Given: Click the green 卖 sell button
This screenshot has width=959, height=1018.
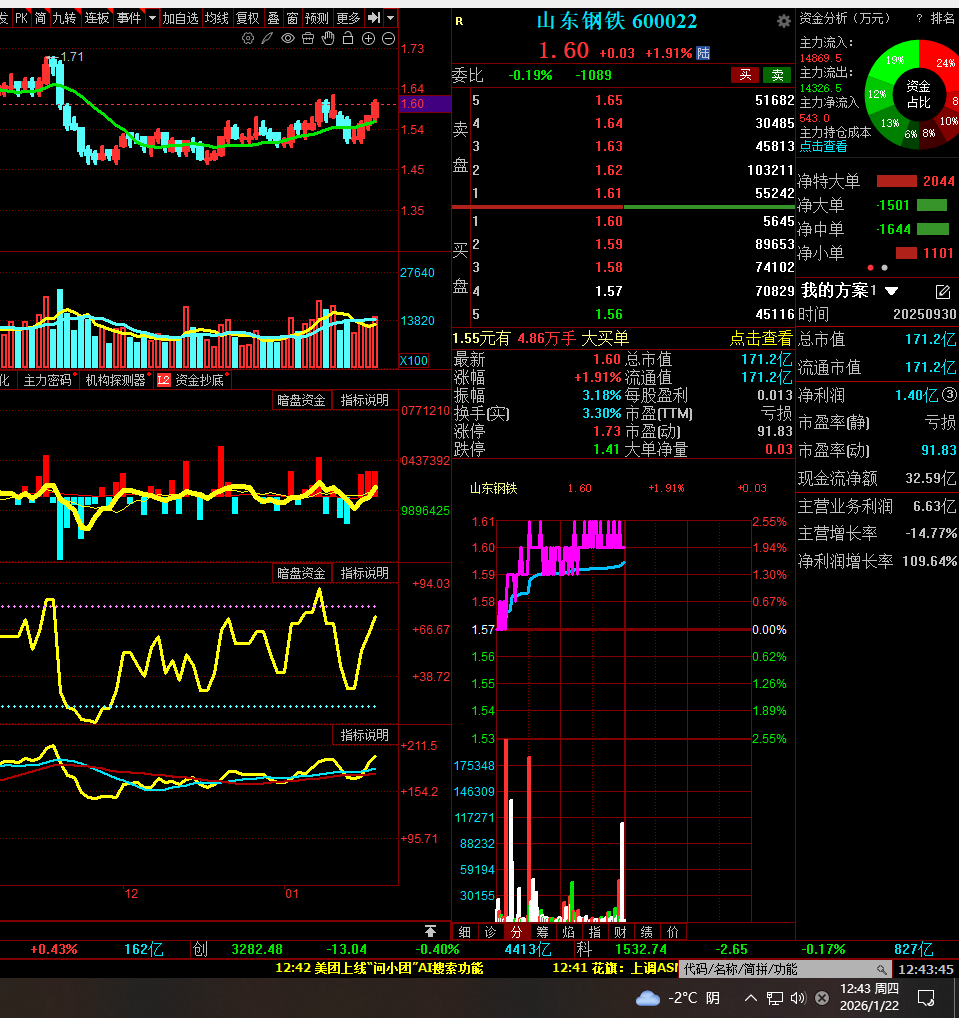Looking at the screenshot, I should (x=777, y=75).
